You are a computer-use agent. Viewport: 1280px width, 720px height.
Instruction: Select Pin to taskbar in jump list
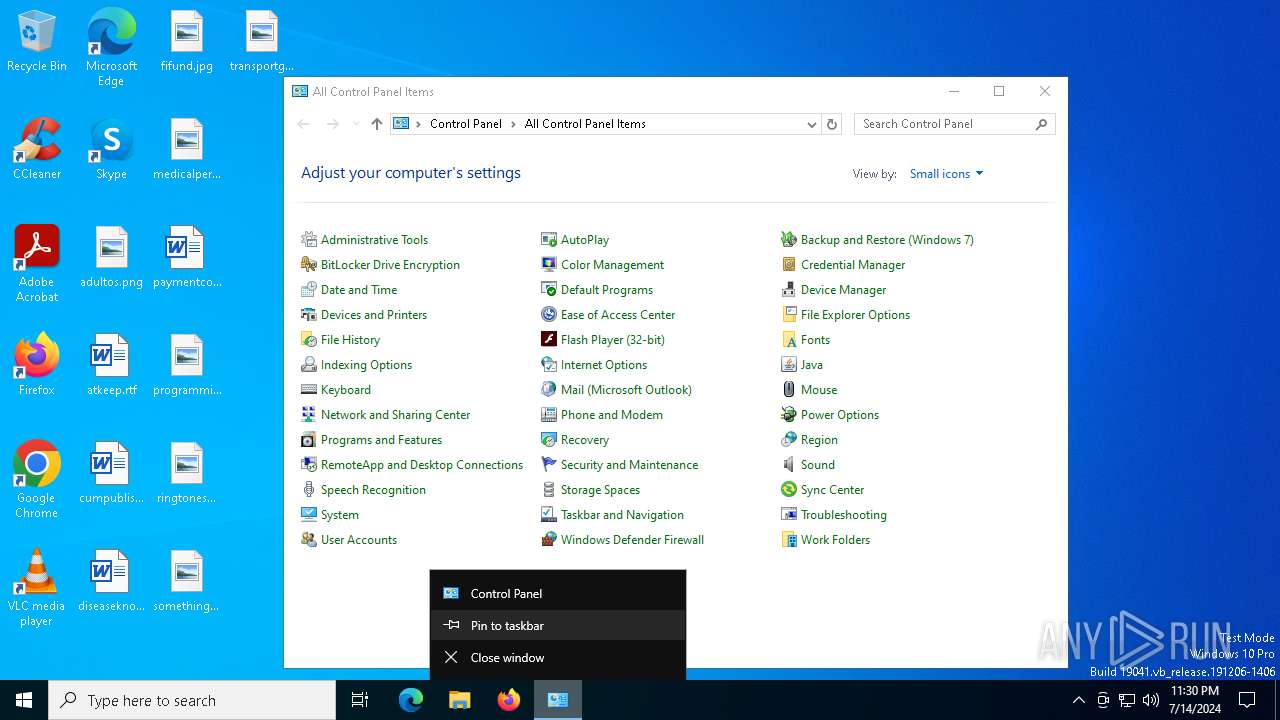click(x=507, y=626)
